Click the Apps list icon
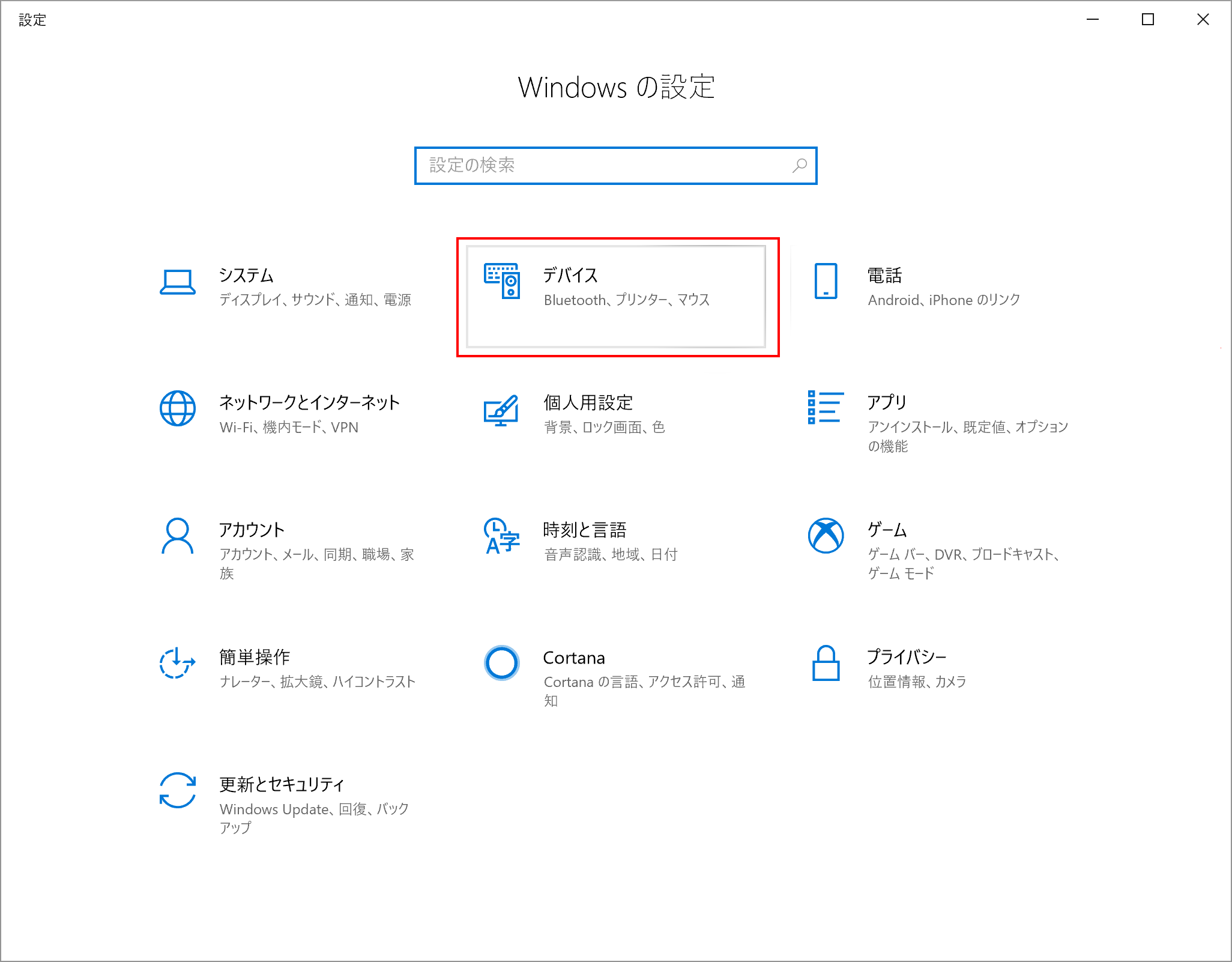The height and width of the screenshot is (962, 1232). (826, 407)
